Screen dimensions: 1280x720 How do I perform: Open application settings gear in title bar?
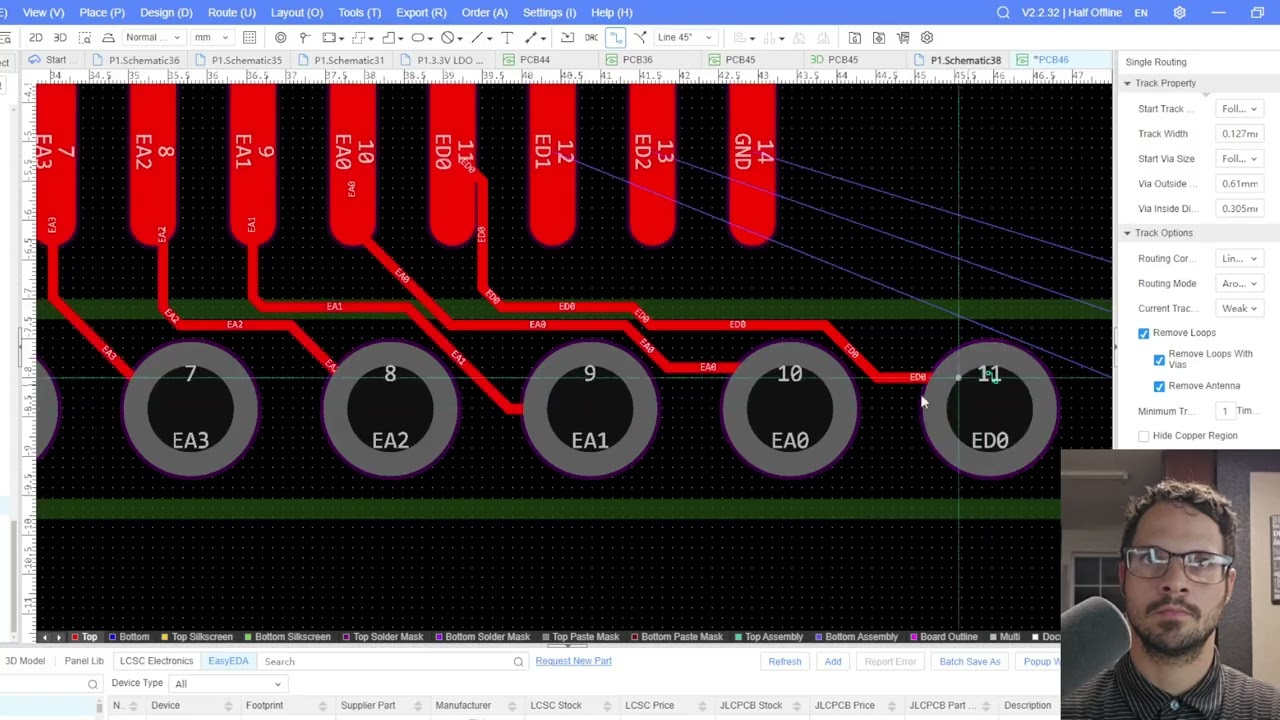[x=1179, y=13]
